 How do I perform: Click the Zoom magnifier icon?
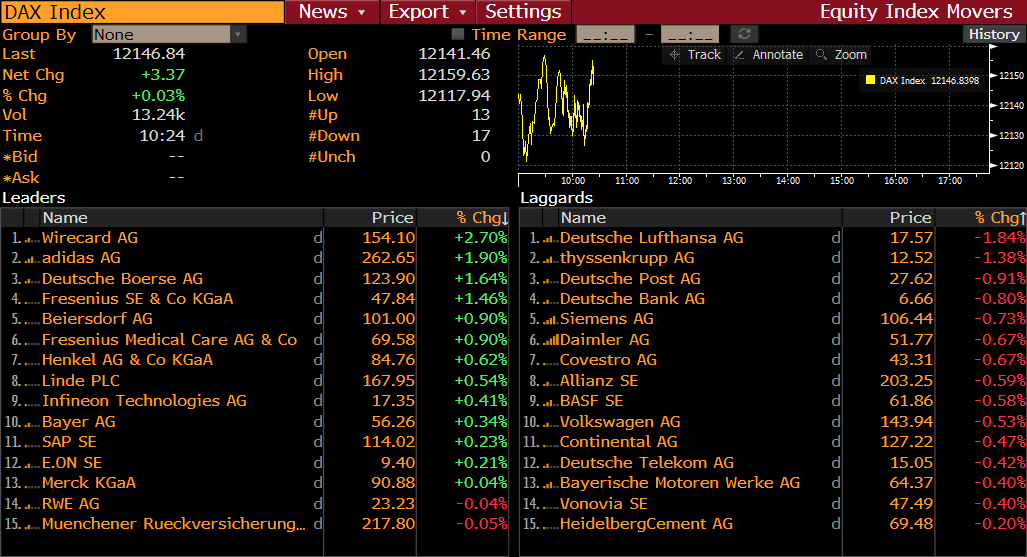[x=821, y=55]
